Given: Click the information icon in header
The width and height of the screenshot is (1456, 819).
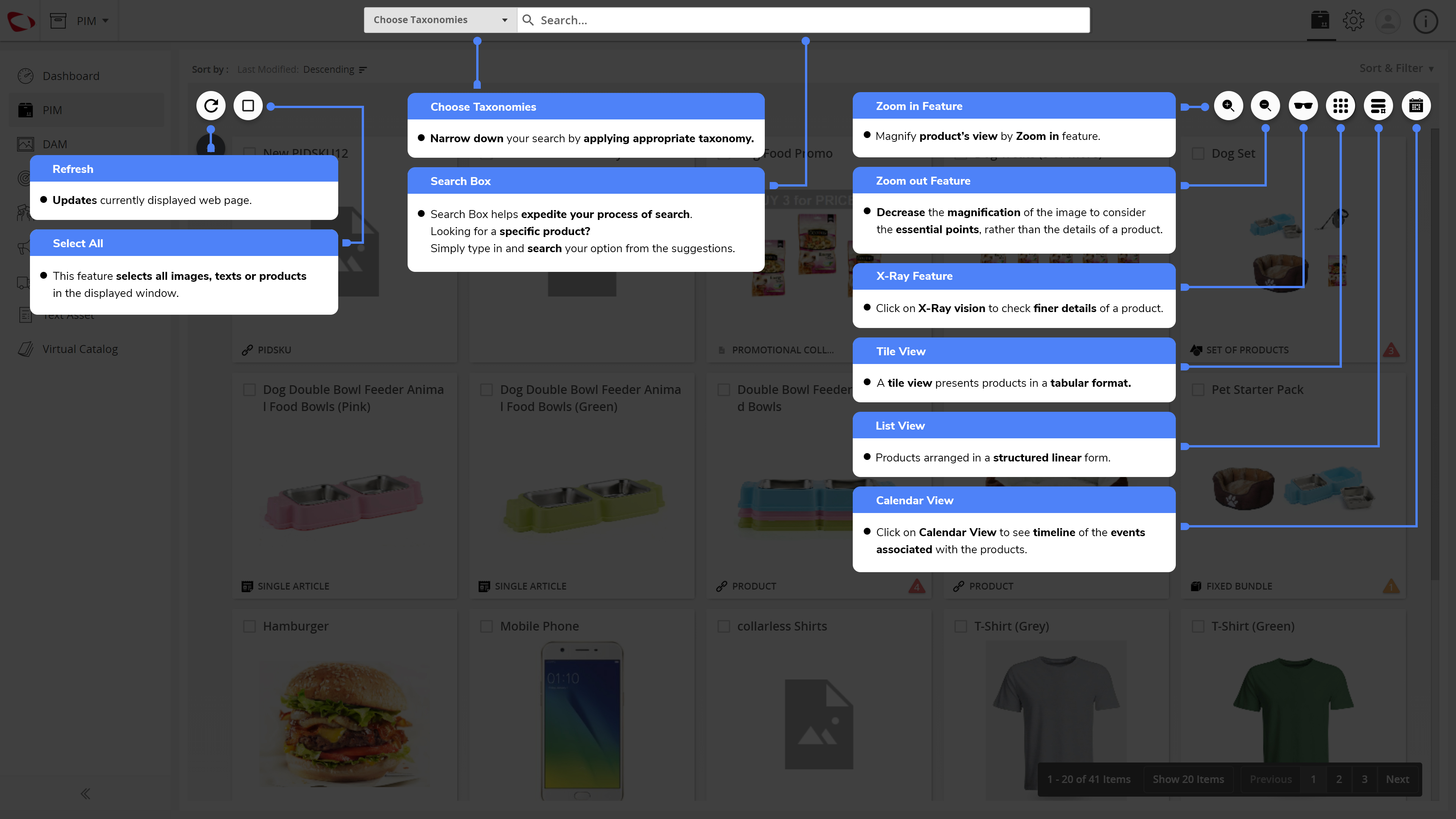Looking at the screenshot, I should click(x=1426, y=21).
